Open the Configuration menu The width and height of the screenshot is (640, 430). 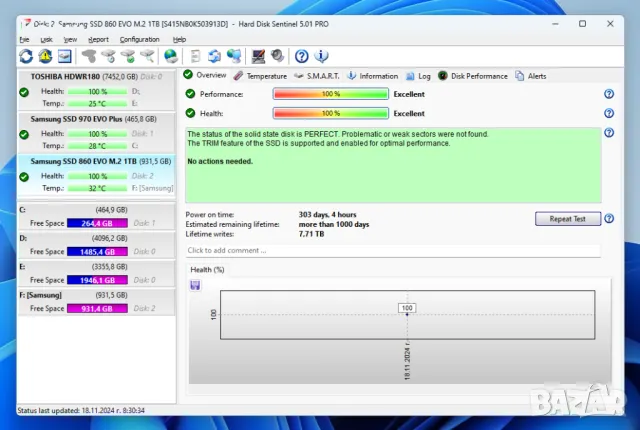[139, 39]
